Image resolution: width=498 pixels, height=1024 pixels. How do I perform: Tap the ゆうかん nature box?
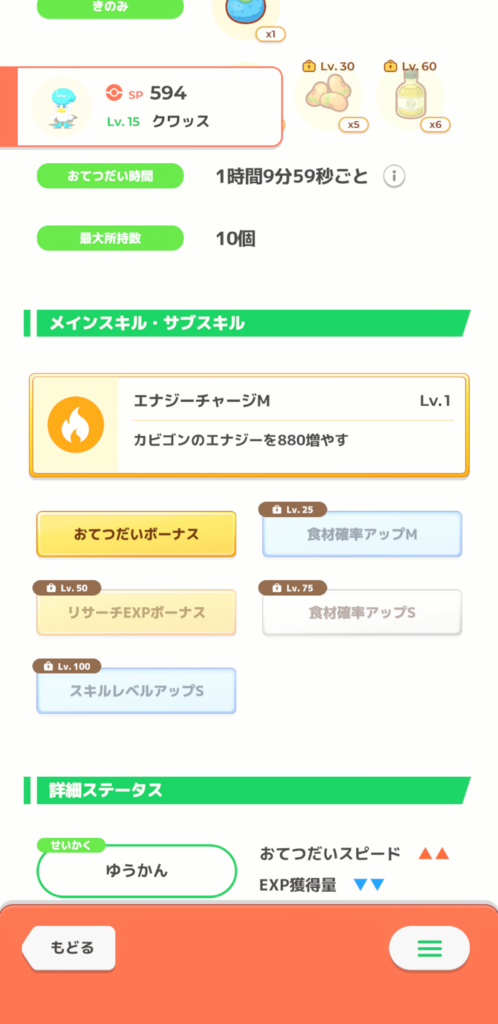(136, 871)
